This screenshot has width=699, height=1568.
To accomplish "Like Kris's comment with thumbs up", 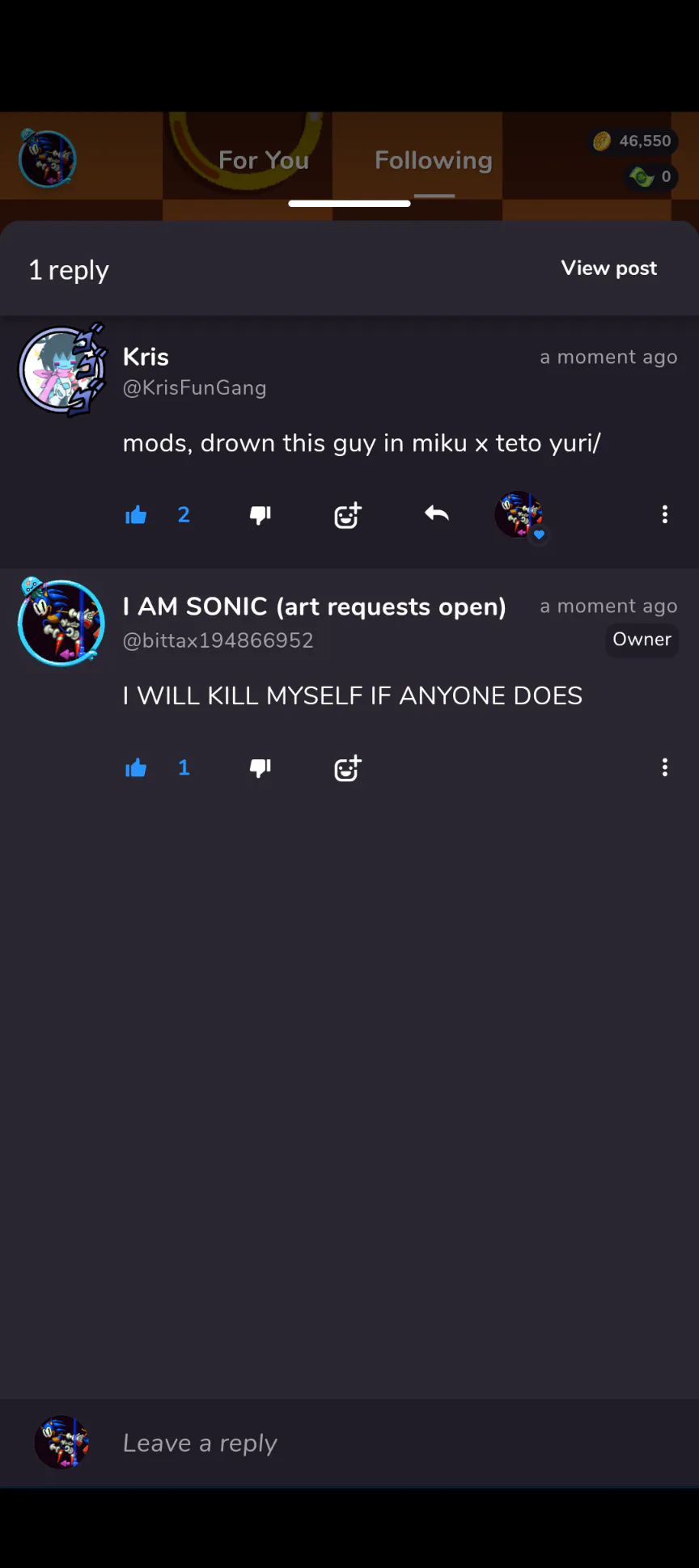I will tap(136, 515).
